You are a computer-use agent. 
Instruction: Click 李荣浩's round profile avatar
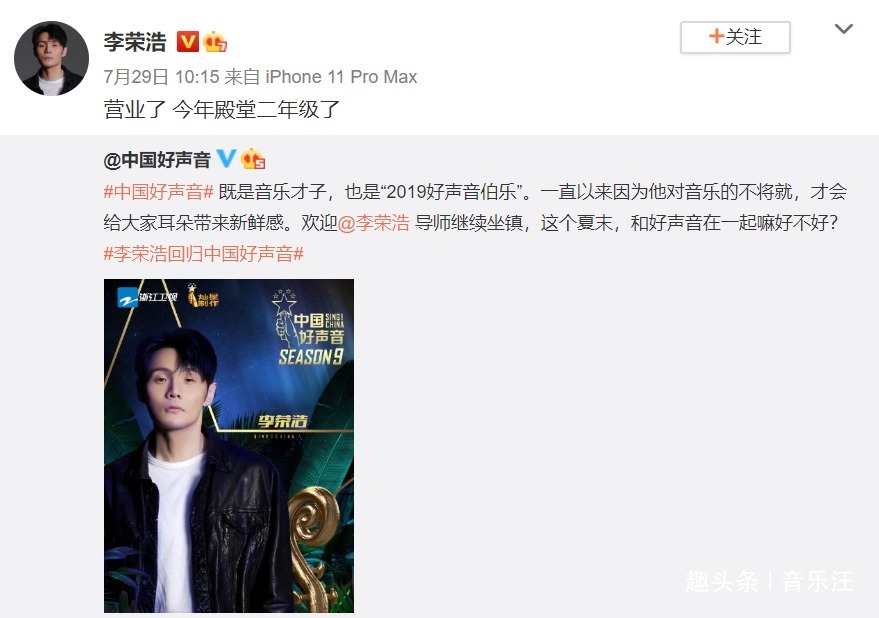(51, 58)
